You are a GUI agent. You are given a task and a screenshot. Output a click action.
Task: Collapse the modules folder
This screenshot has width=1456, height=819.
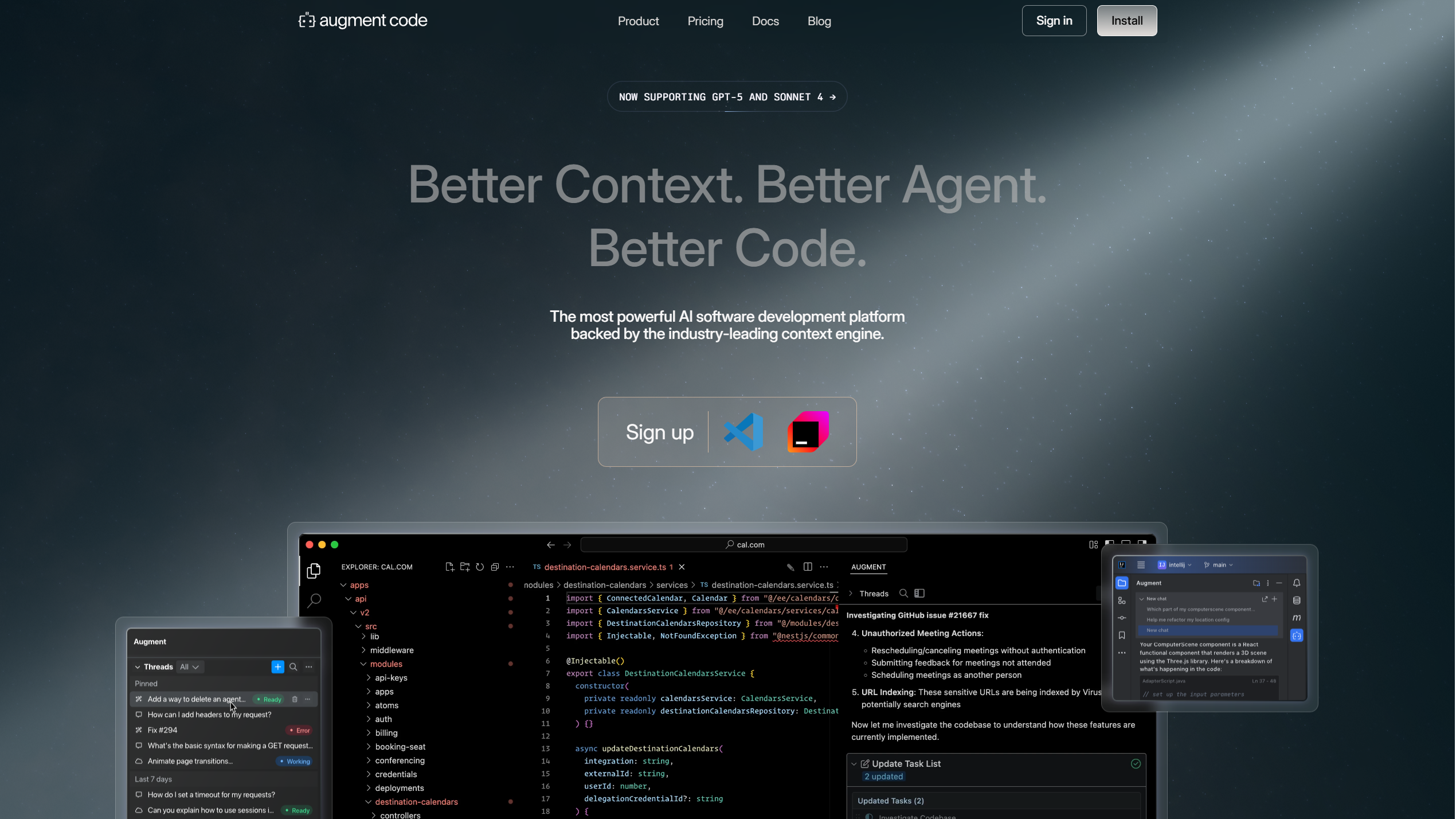click(x=363, y=664)
